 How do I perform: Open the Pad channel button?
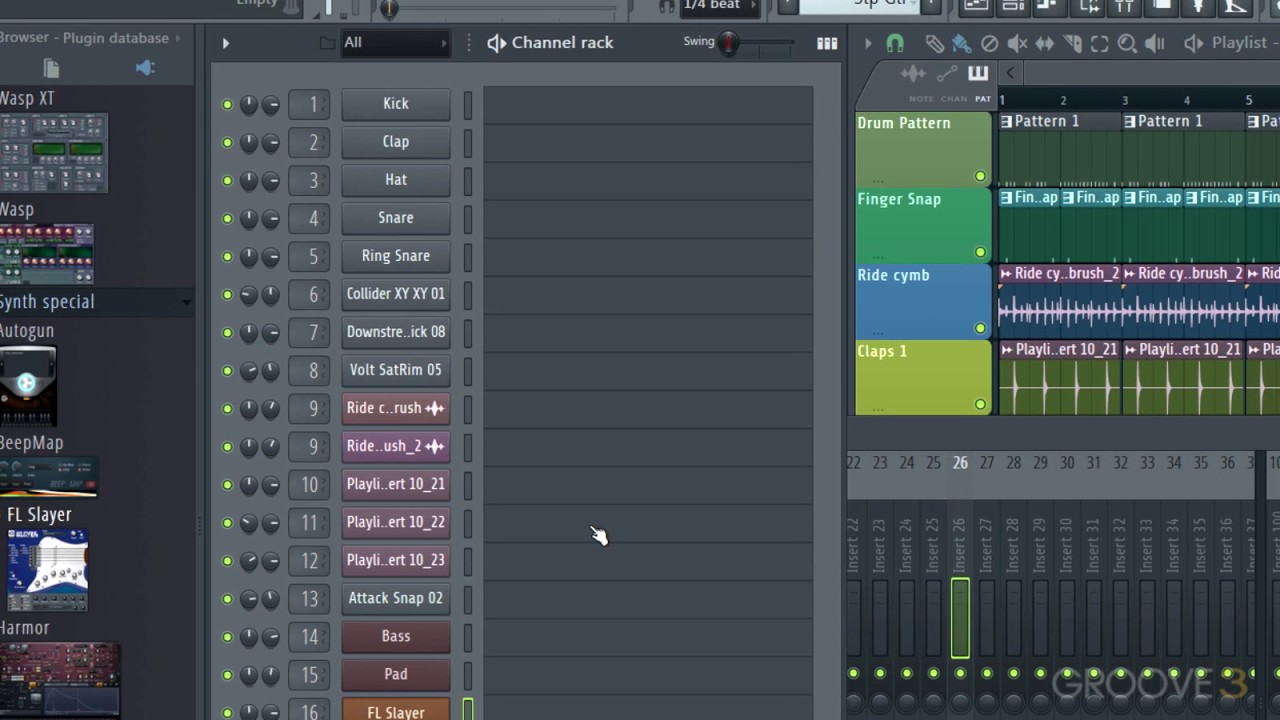396,674
